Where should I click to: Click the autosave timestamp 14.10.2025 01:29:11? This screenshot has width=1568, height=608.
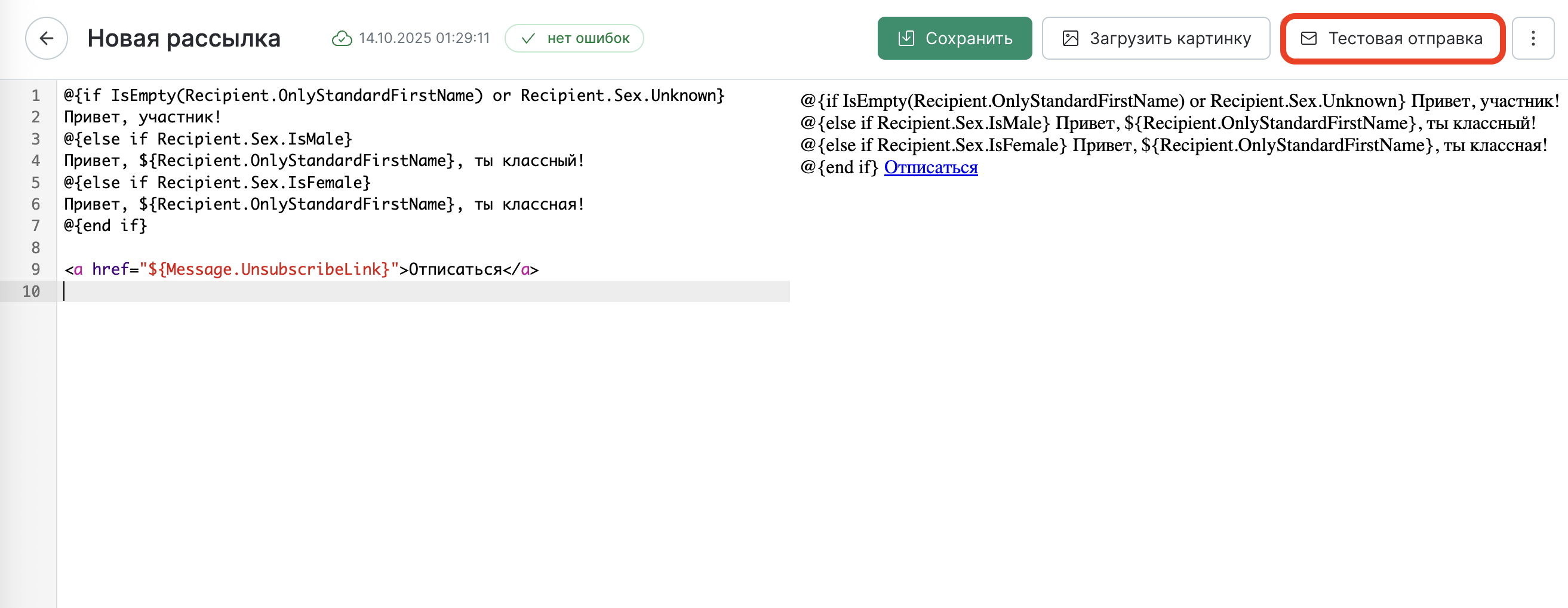[425, 38]
